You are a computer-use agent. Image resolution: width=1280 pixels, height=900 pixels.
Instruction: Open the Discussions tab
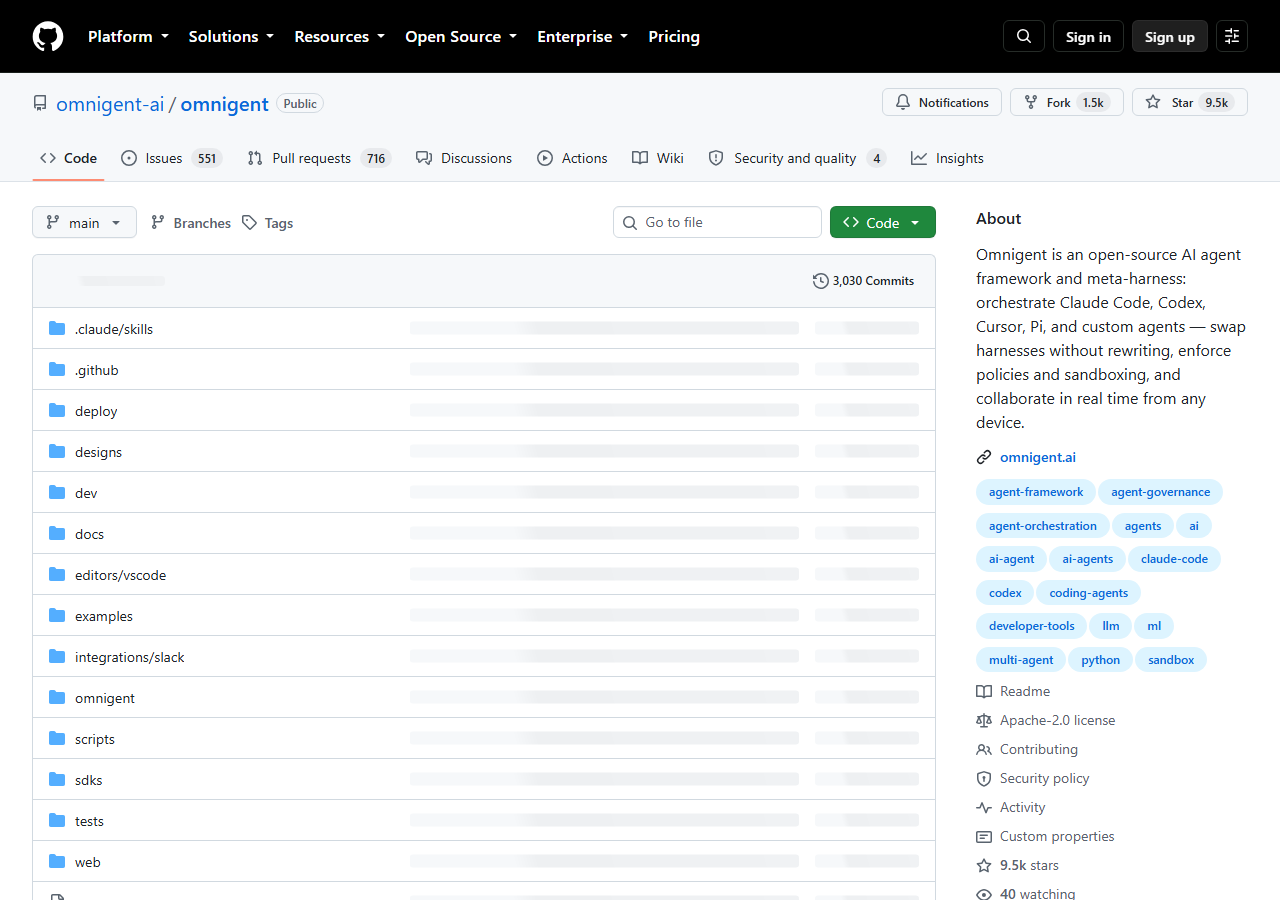(464, 158)
